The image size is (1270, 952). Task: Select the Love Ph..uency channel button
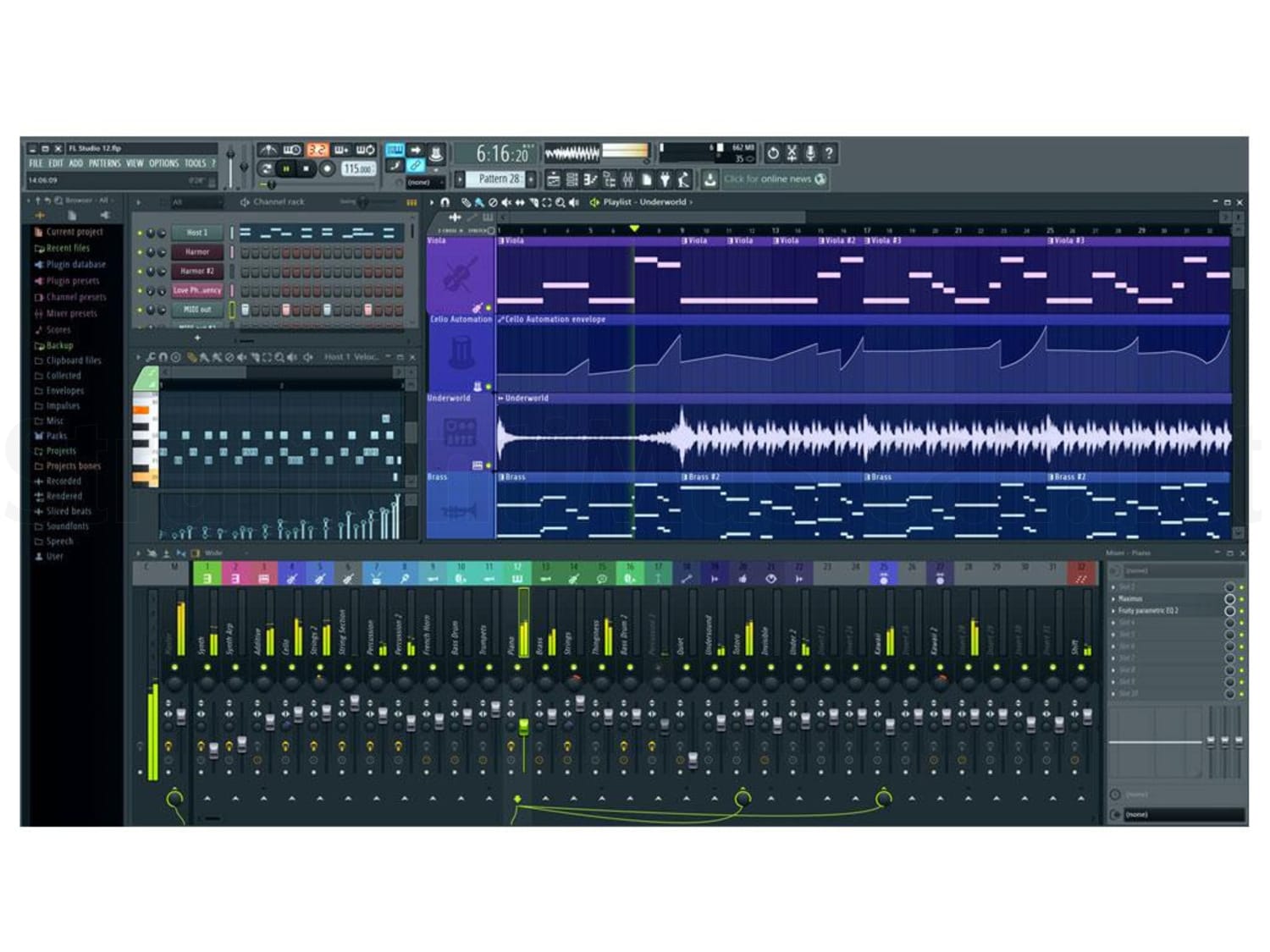197,290
